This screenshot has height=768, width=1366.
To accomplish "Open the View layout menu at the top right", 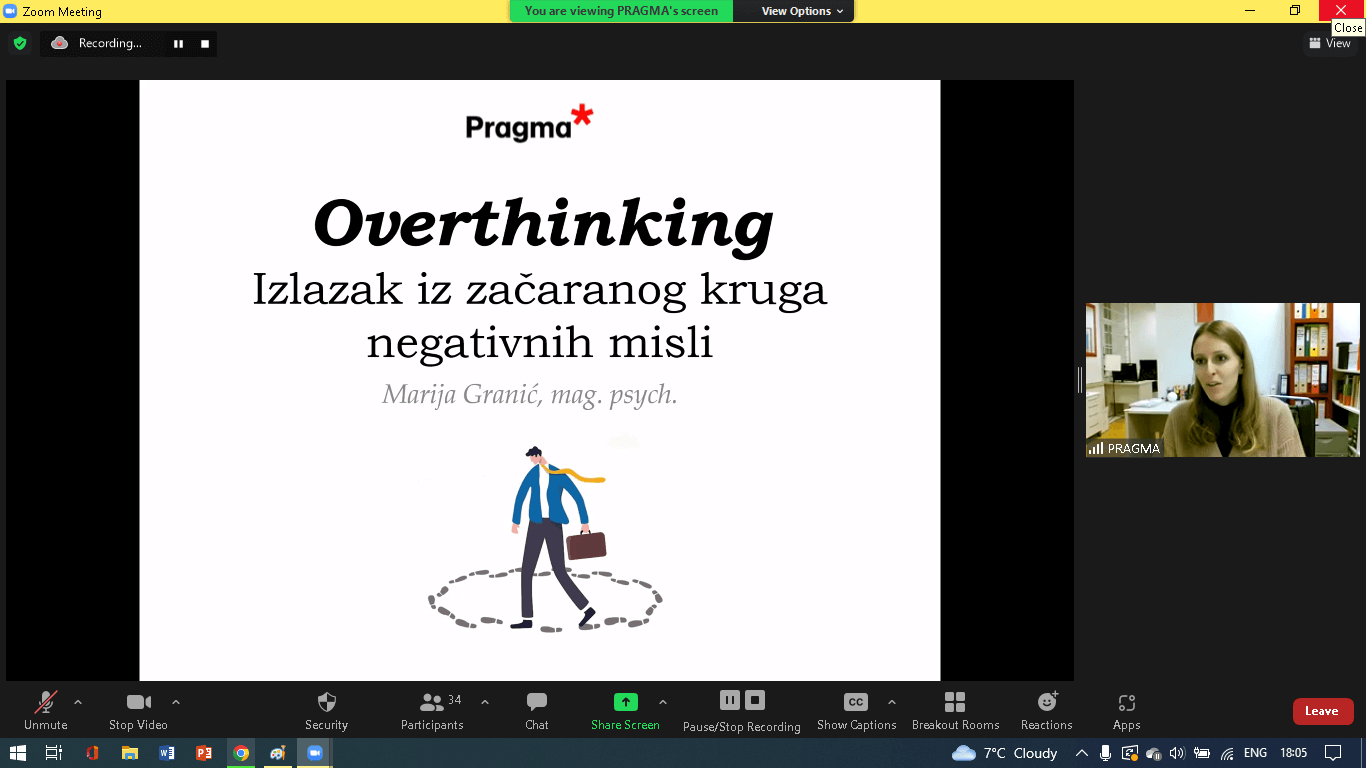I will (x=1330, y=43).
